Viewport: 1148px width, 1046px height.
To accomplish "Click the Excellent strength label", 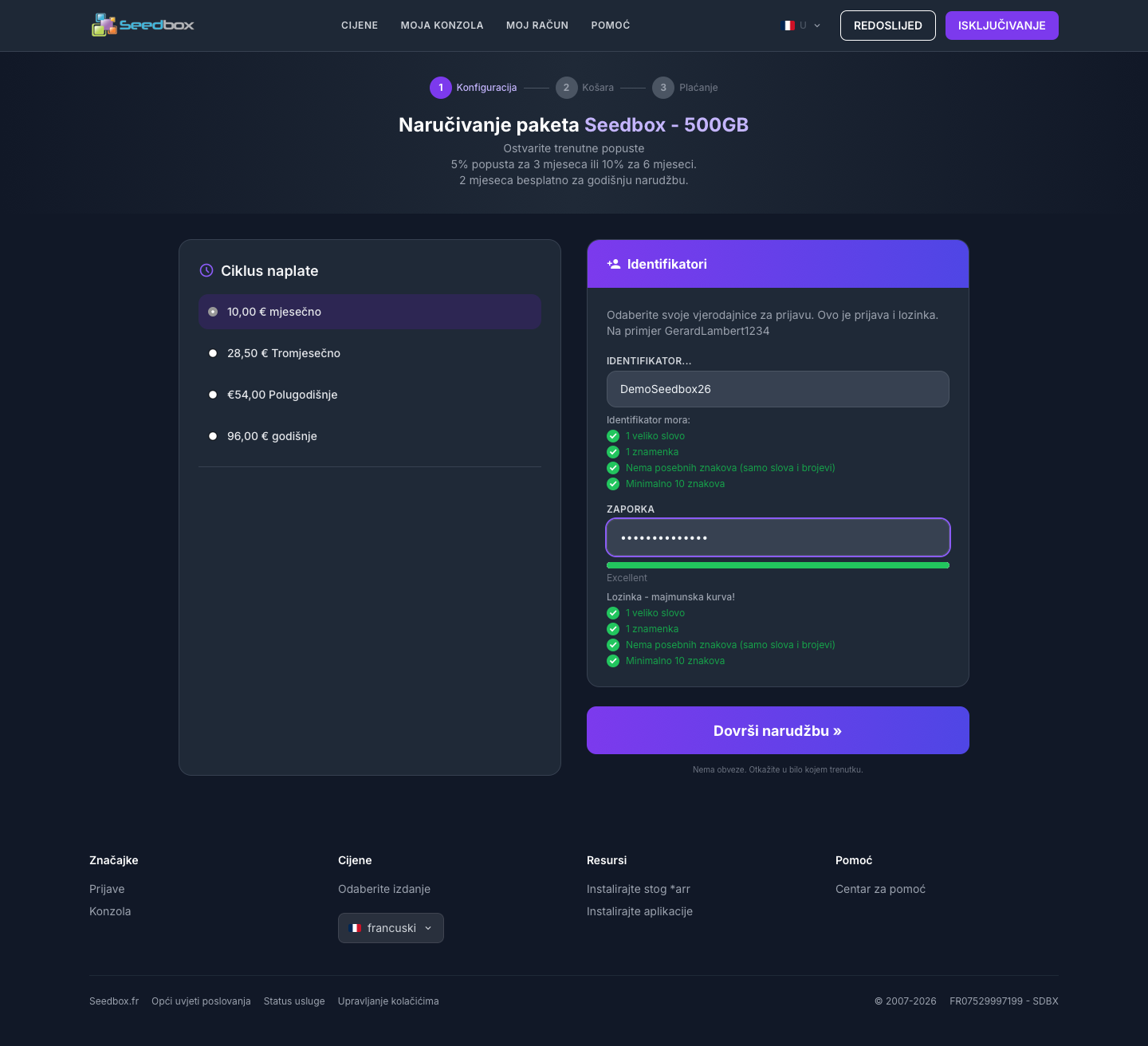I will [627, 578].
